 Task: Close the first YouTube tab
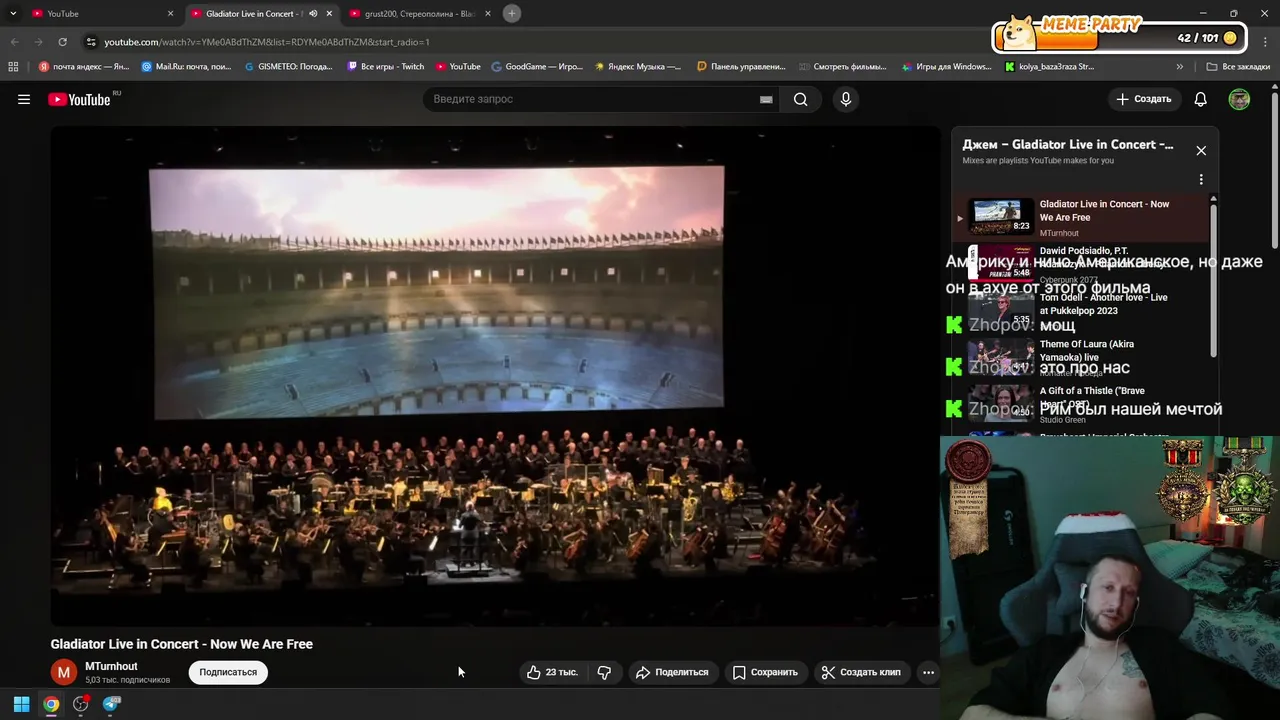point(170,14)
